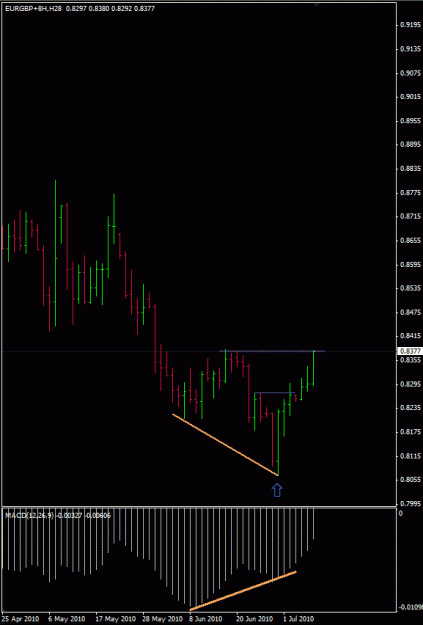This screenshot has width=423, height=625.
Task: Click the 28 May 2010 time axis label
Action: click(x=163, y=619)
